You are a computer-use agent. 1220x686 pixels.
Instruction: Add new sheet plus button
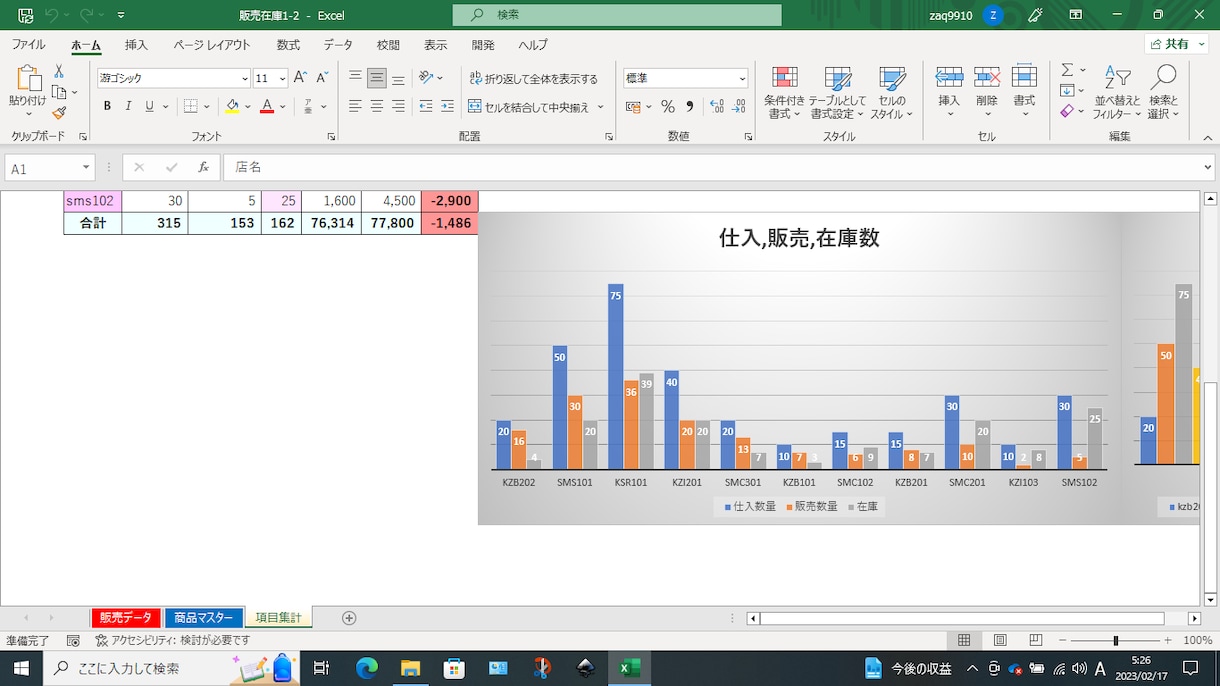tap(349, 618)
